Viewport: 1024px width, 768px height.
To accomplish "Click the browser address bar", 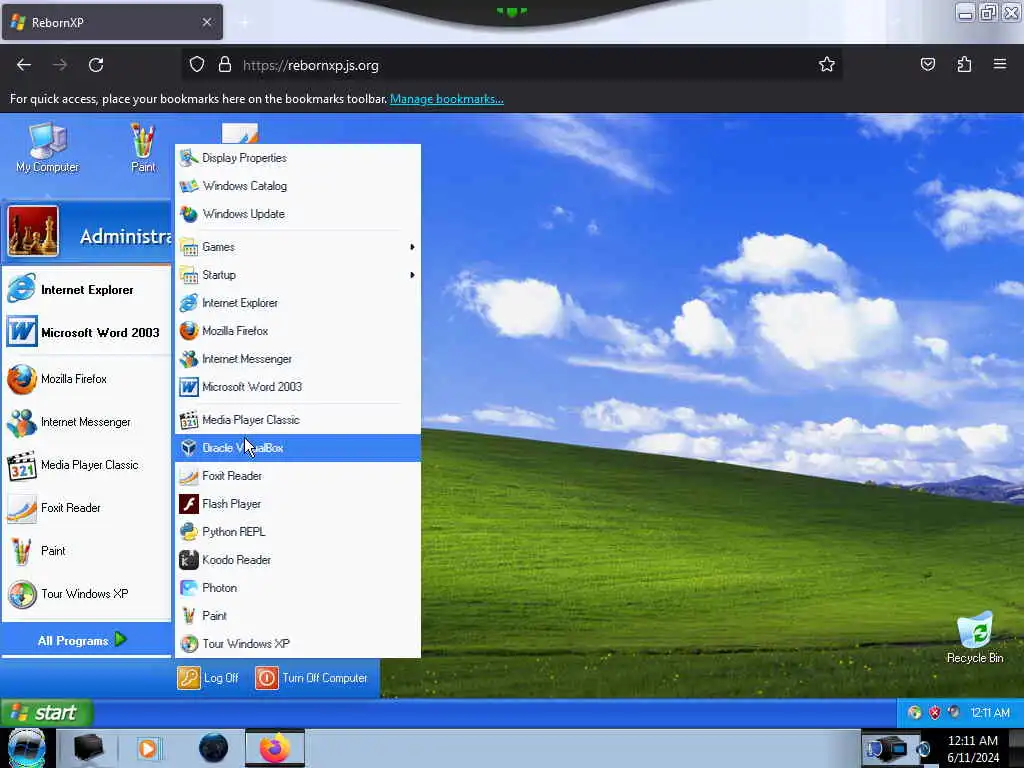I will point(511,65).
